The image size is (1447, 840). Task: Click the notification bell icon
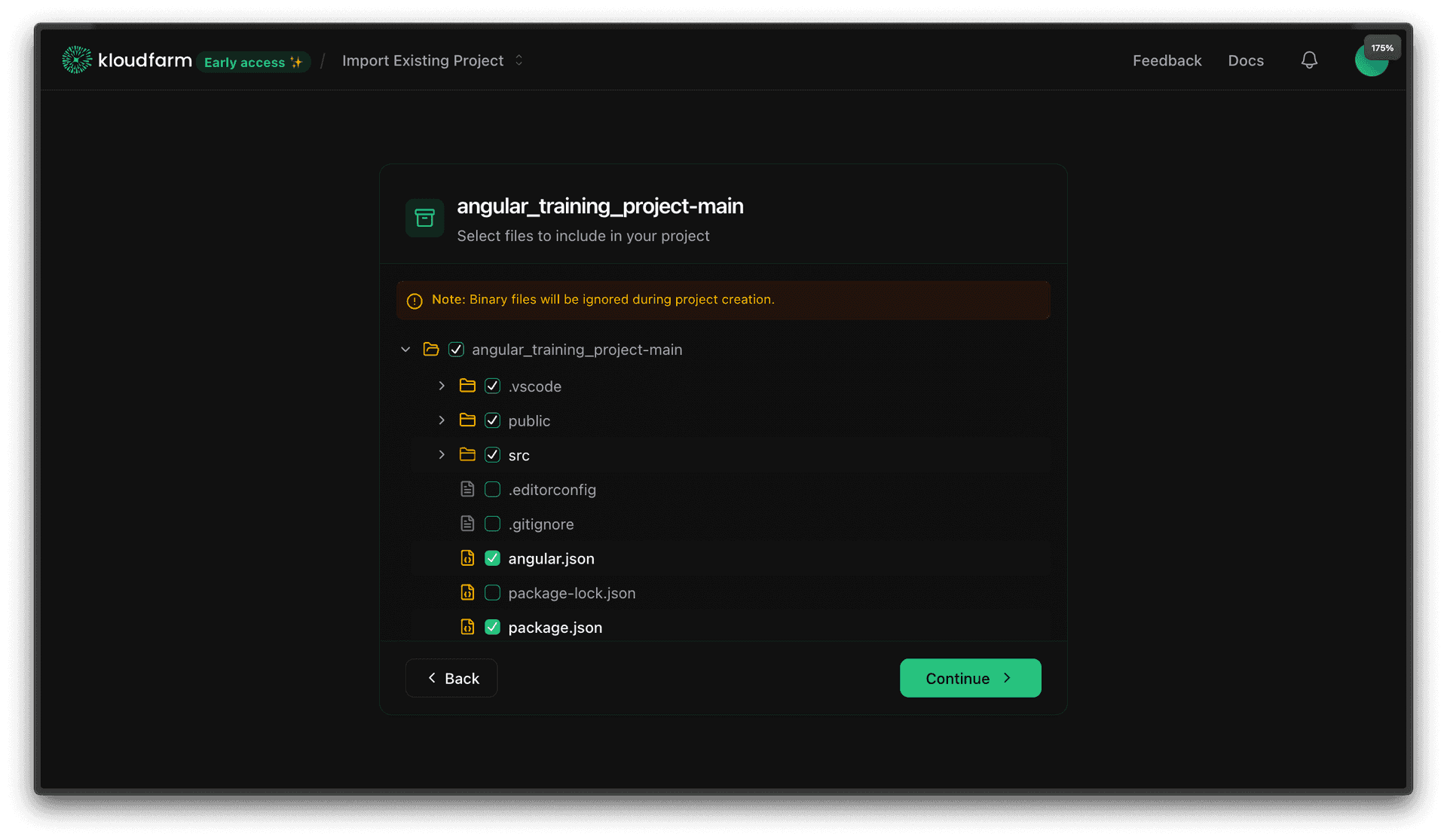click(1309, 60)
